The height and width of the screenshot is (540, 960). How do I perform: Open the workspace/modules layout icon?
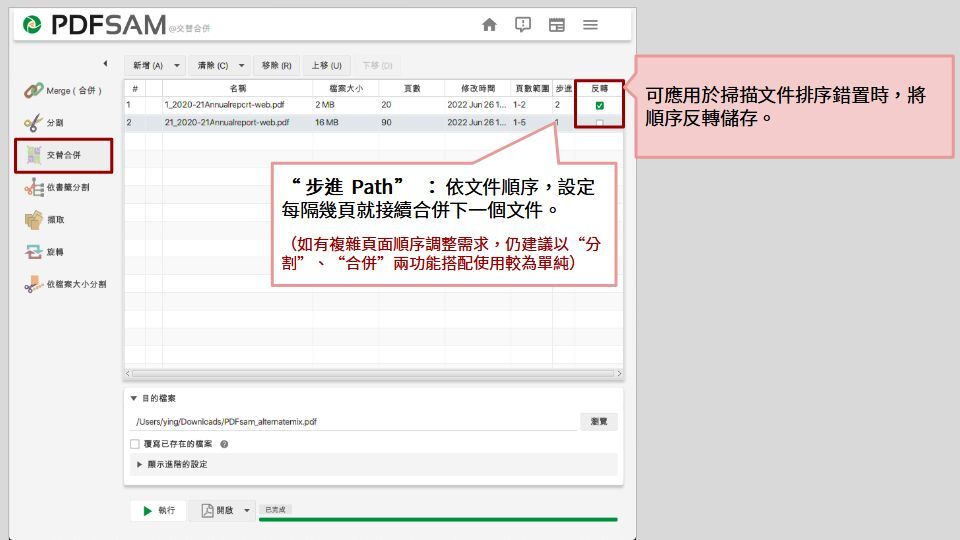(x=557, y=25)
